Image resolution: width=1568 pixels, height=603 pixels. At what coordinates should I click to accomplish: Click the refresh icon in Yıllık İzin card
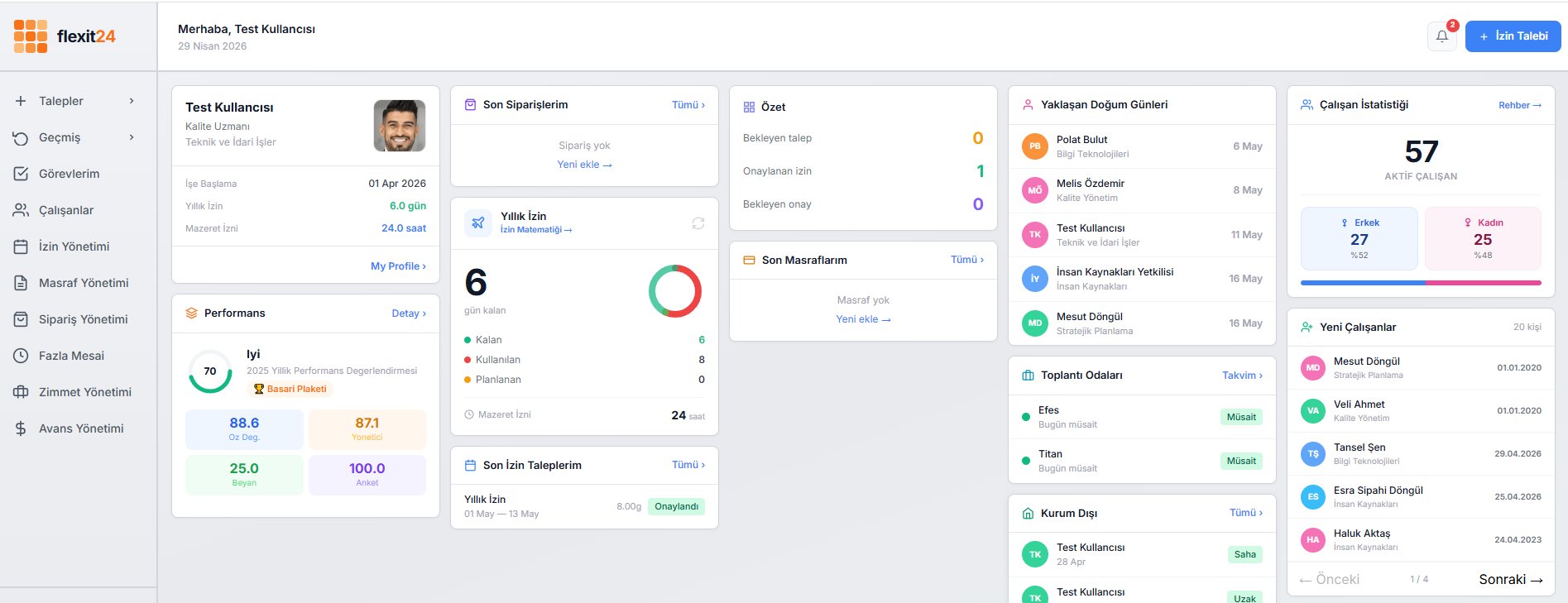click(698, 223)
